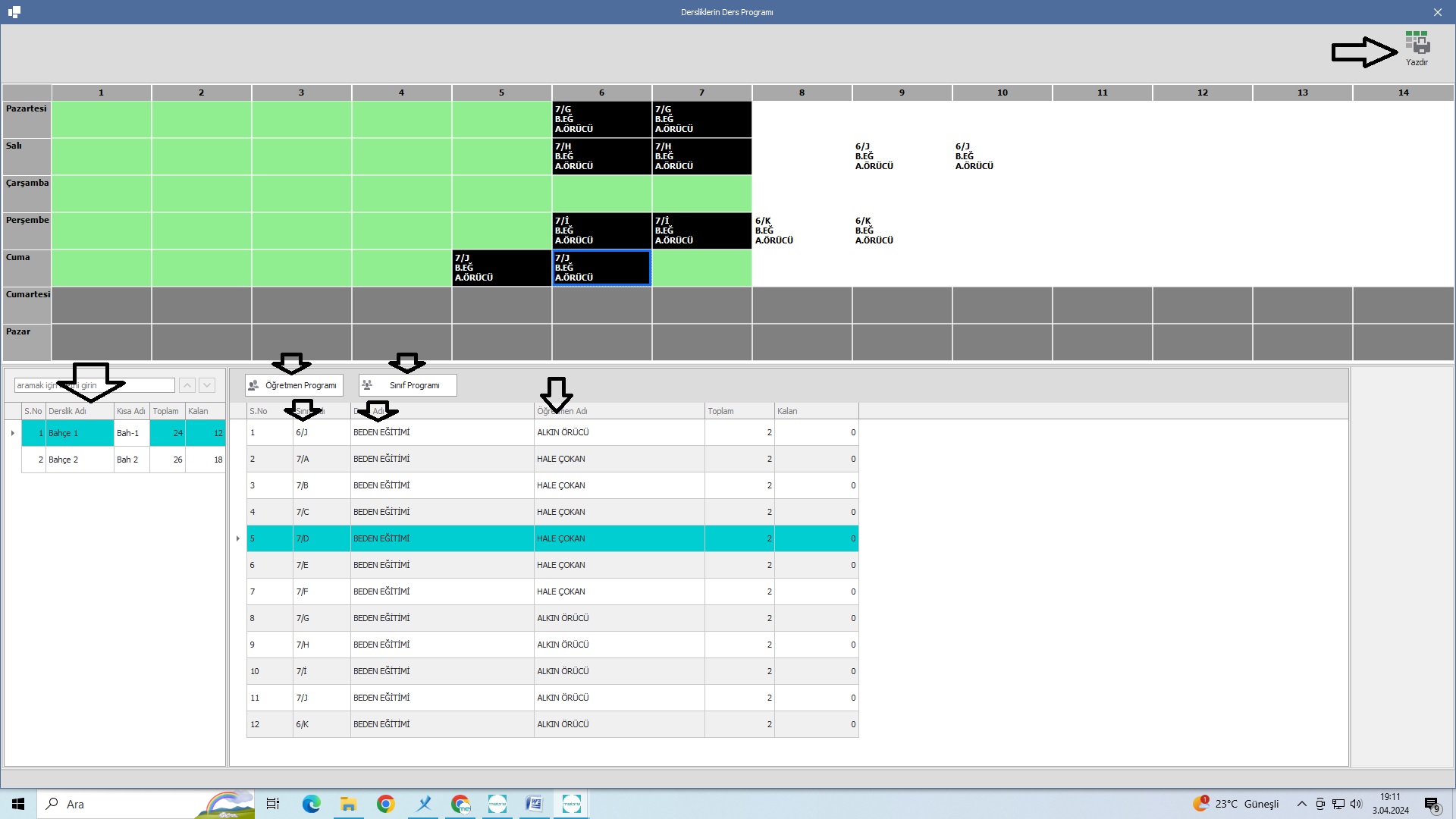
Task: Click Thursday period 6 cell 7/İ
Action: [601, 231]
